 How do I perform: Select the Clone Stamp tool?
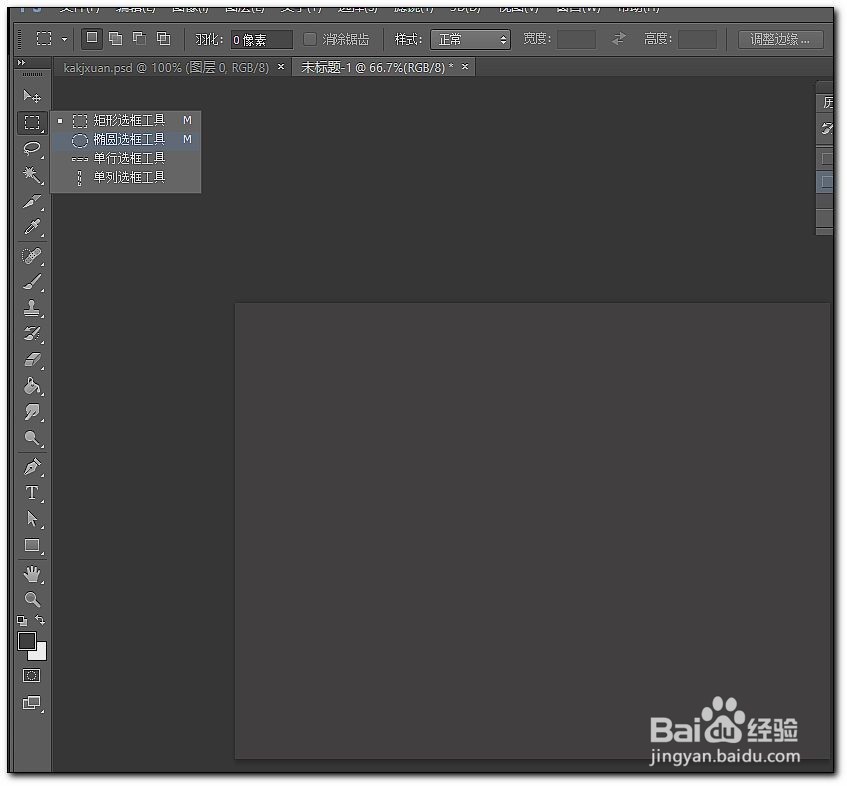pos(32,308)
